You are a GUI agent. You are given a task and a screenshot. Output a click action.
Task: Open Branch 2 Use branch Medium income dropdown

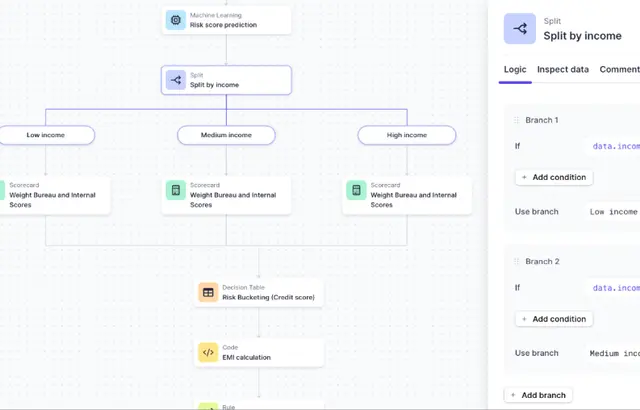coord(613,353)
